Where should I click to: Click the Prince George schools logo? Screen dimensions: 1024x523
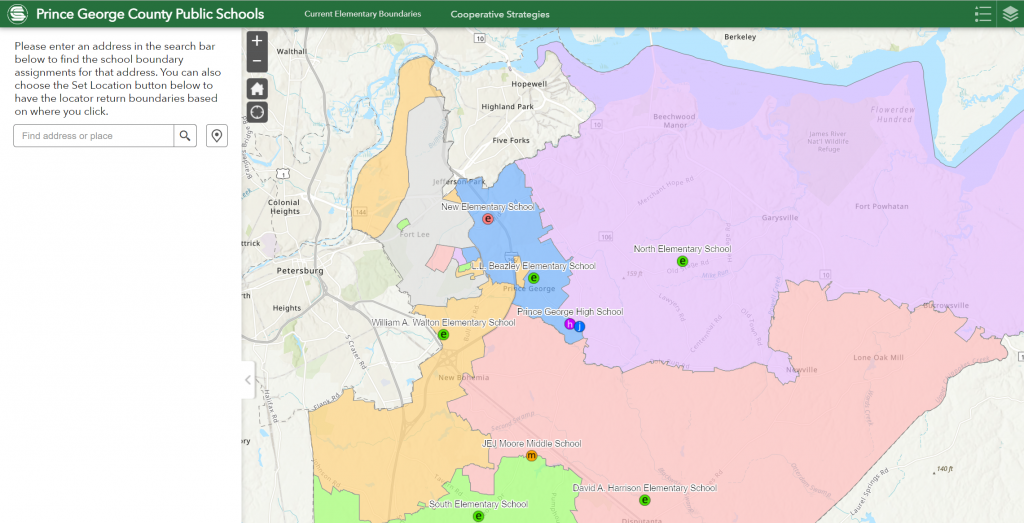[x=17, y=14]
